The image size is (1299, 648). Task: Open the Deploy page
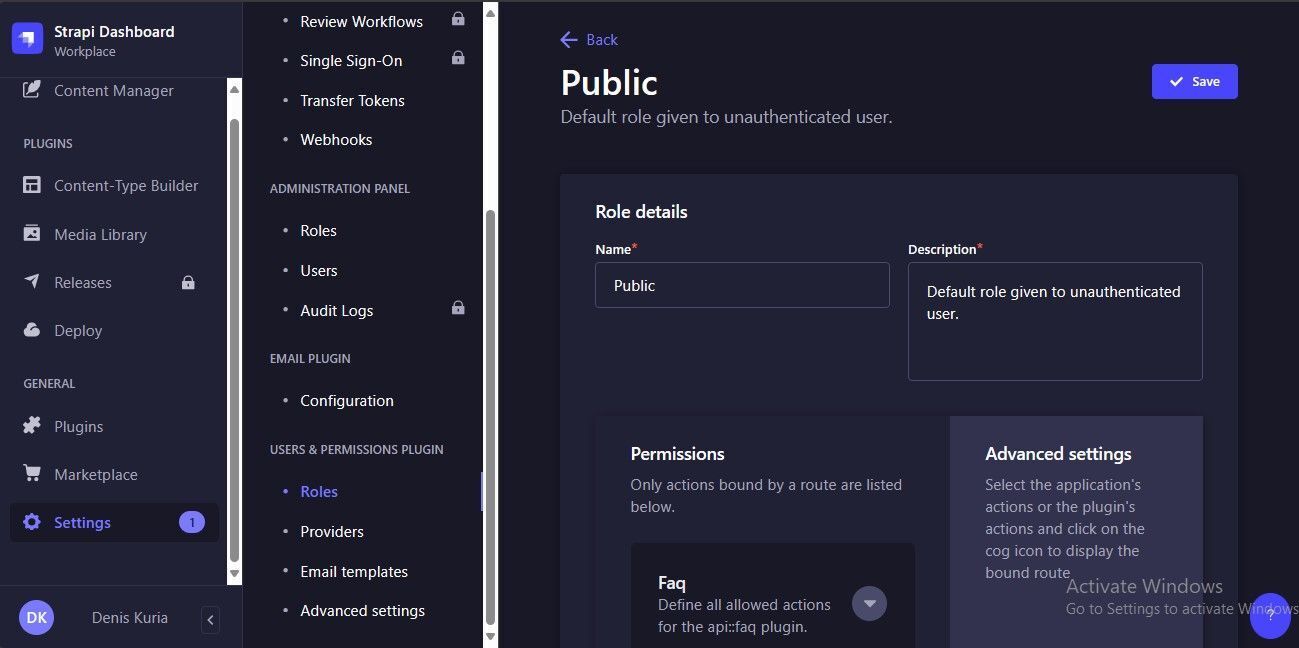tap(78, 331)
